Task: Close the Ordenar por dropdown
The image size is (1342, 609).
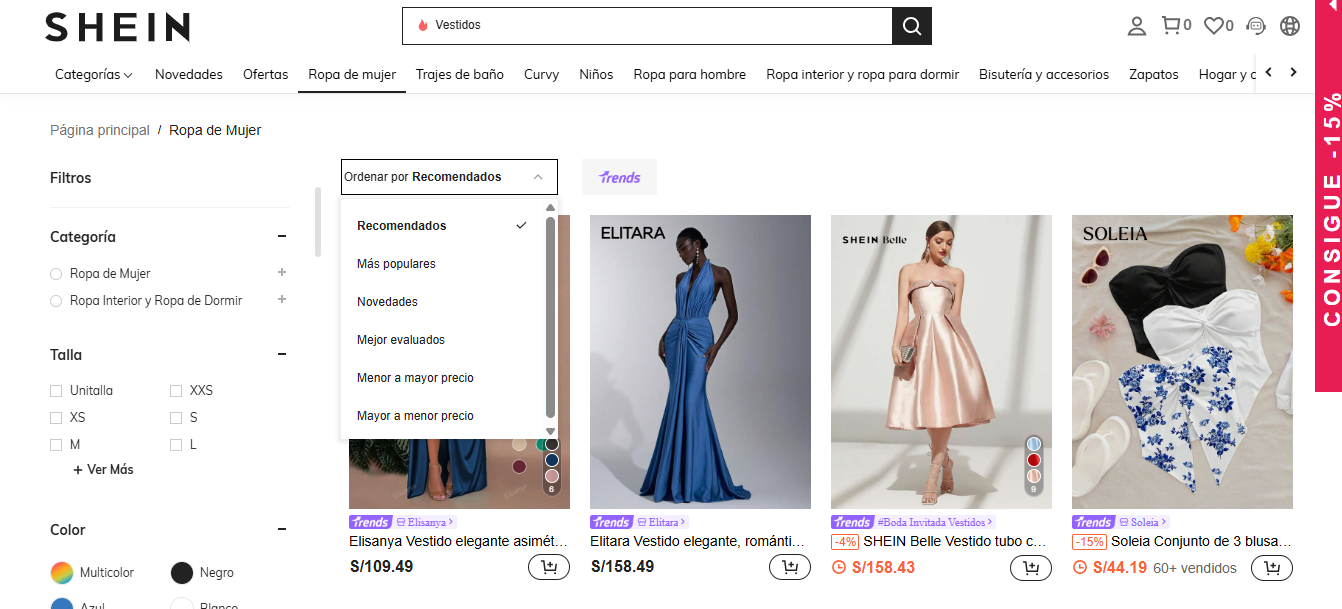Action: (449, 177)
